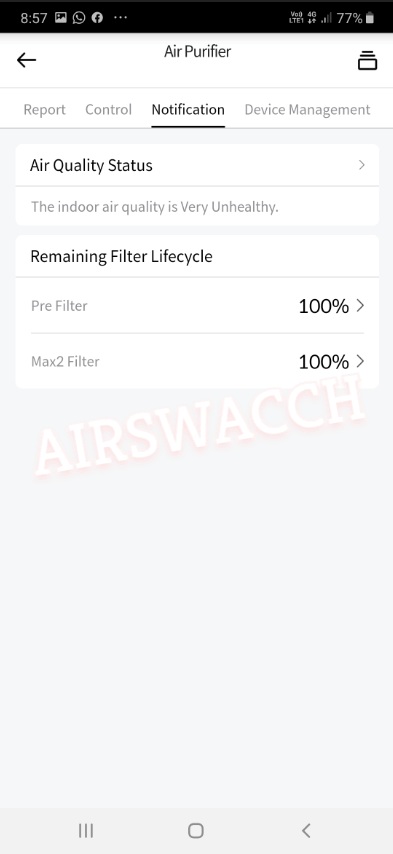Select the Notification tab

click(x=188, y=110)
